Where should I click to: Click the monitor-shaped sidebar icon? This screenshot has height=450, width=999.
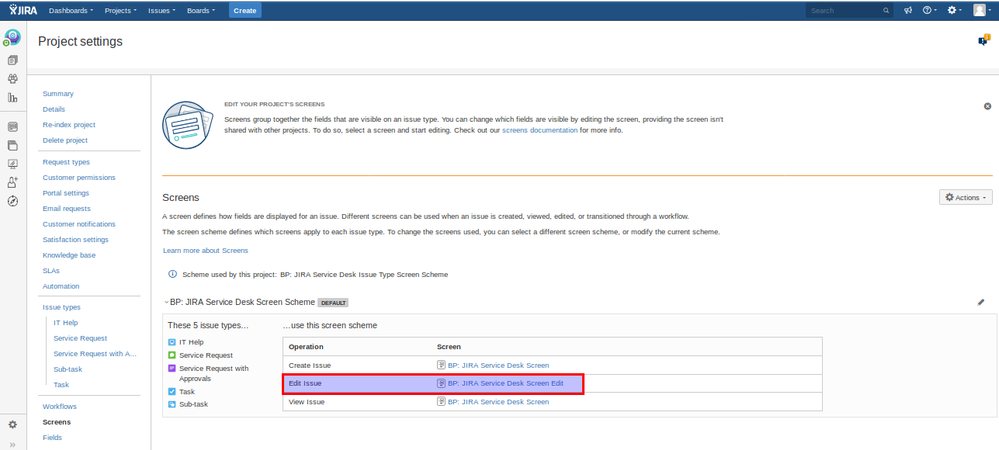point(12,164)
